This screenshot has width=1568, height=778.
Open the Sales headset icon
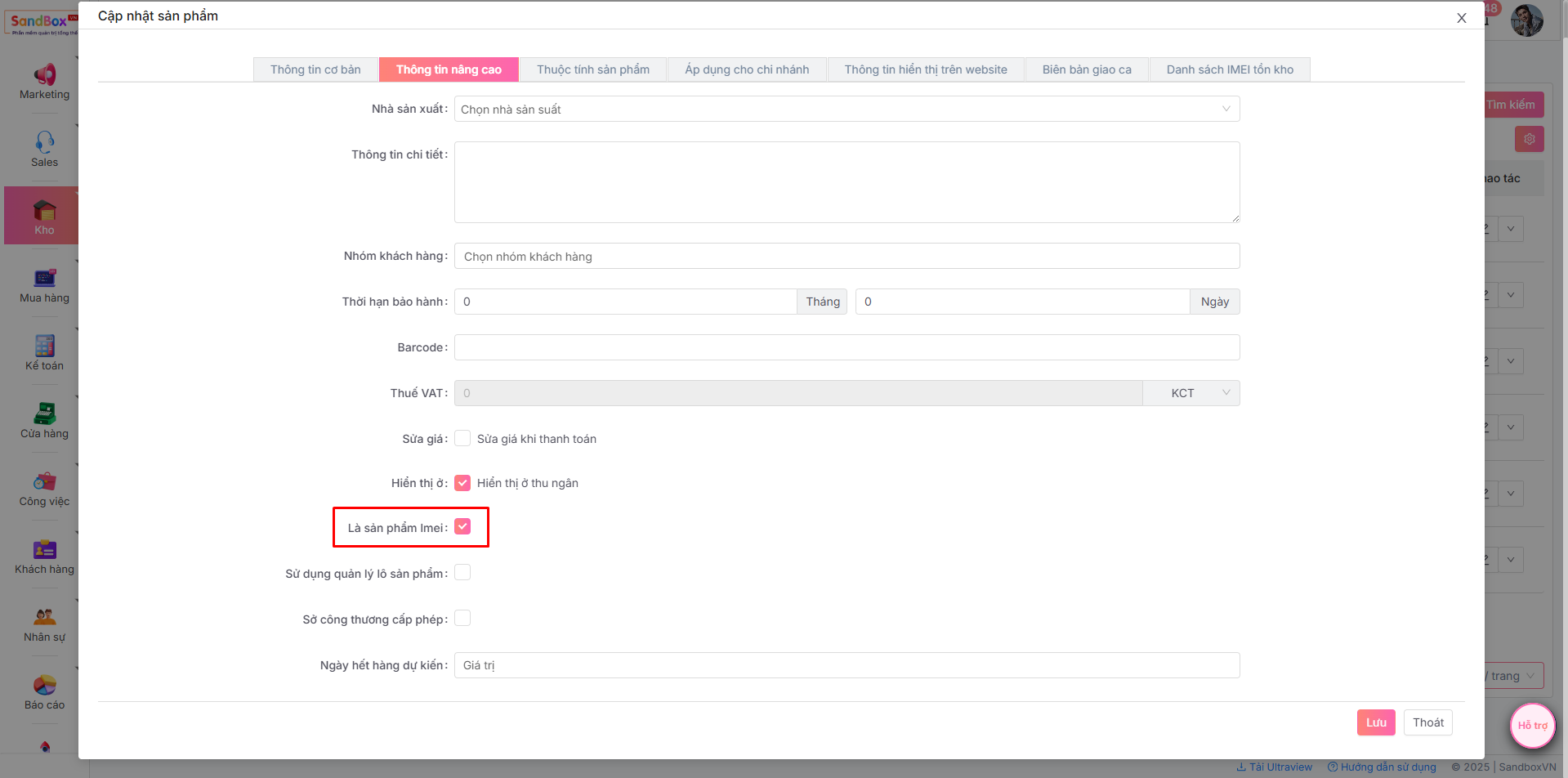tap(45, 142)
